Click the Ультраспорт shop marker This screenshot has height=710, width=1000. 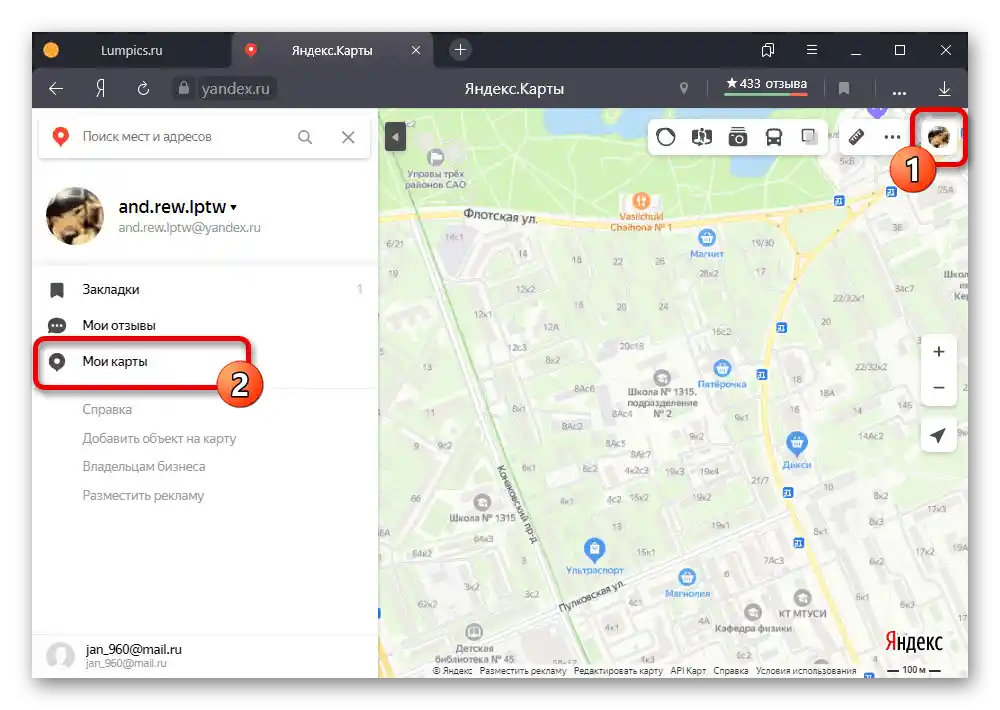tap(594, 549)
